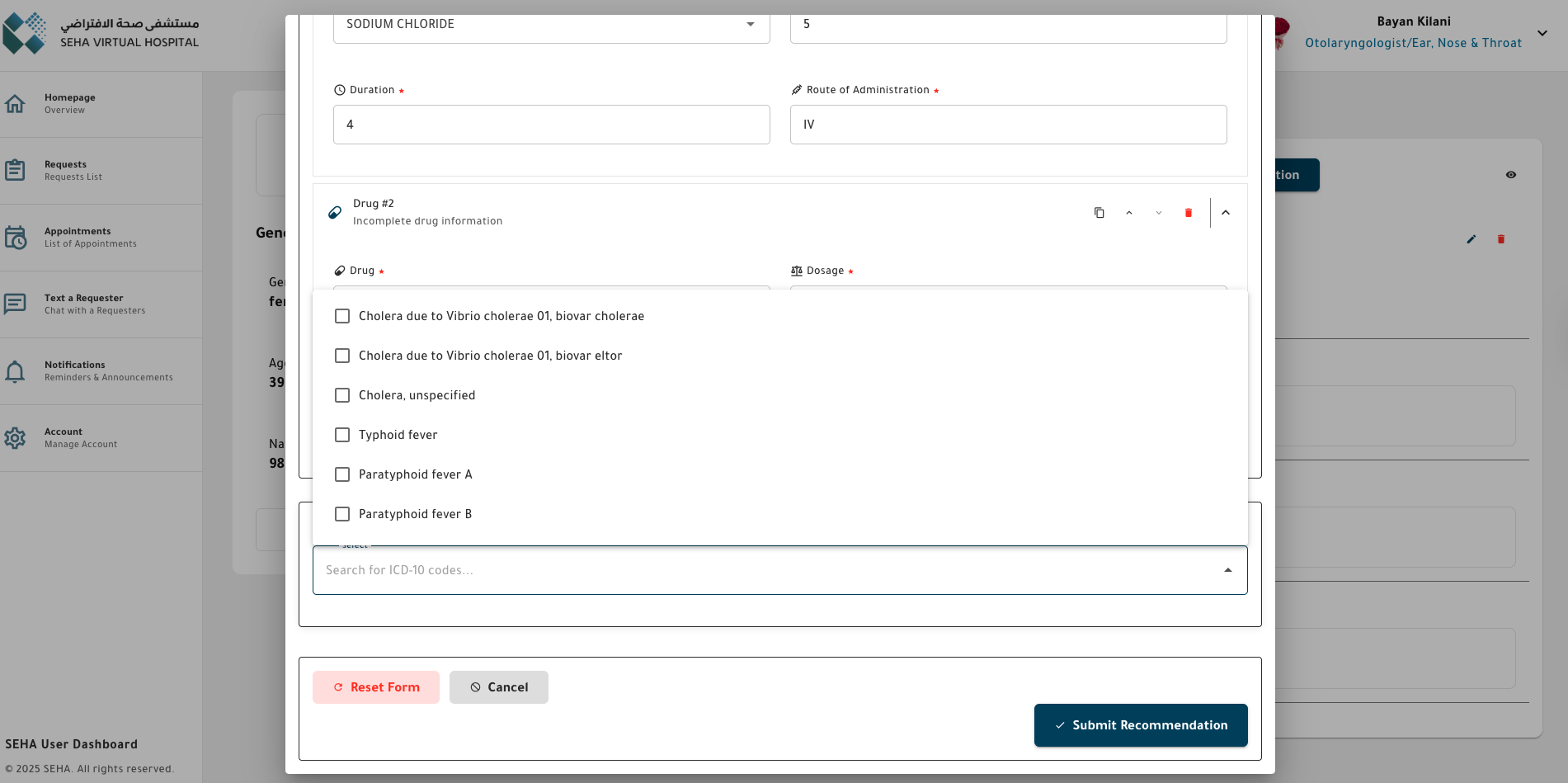Screen dimensions: 1568x783
Task: Edit the recommendation with the pencil icon
Action: click(x=1471, y=238)
